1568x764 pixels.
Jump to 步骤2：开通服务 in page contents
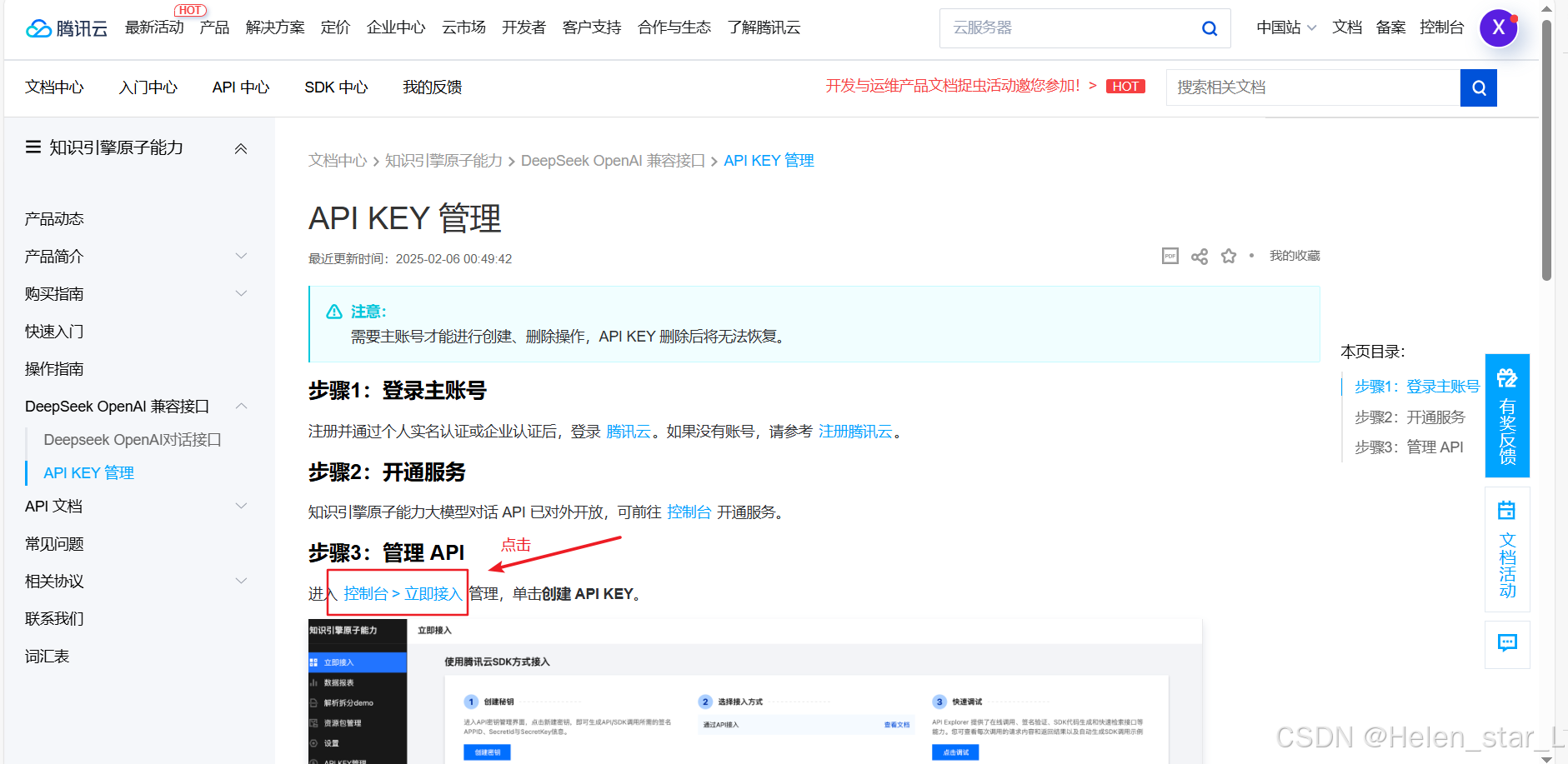tap(1410, 417)
